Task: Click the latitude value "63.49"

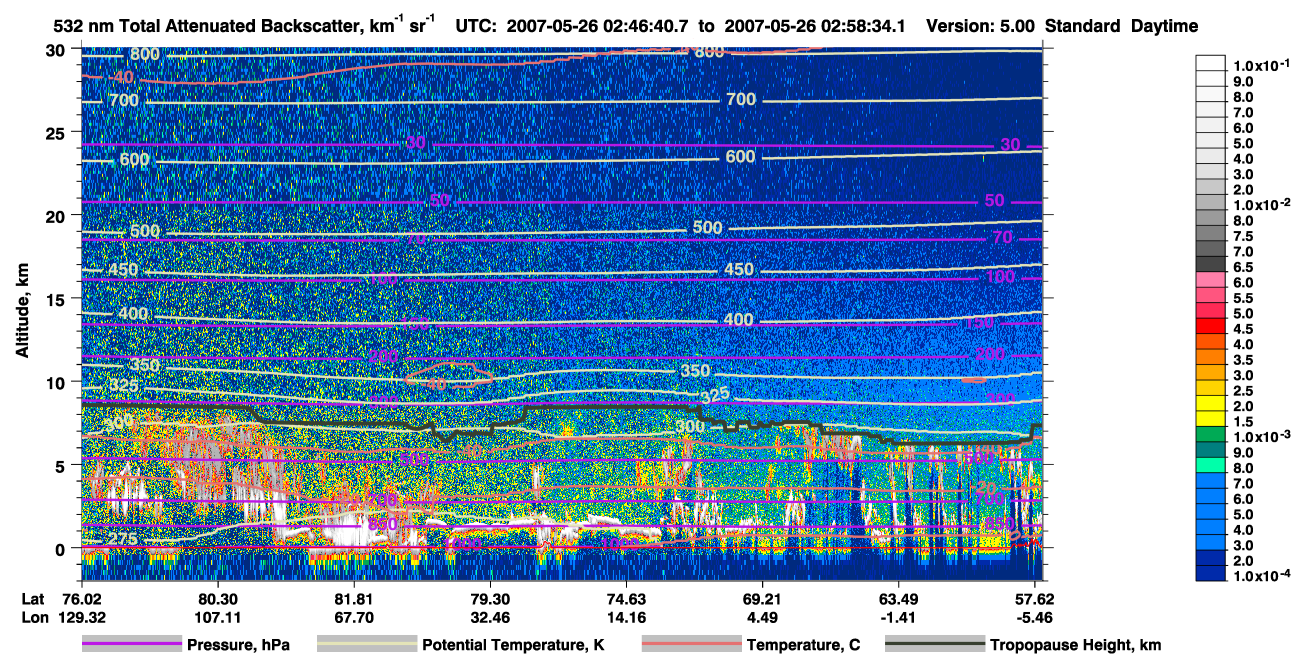Action: click(x=898, y=598)
